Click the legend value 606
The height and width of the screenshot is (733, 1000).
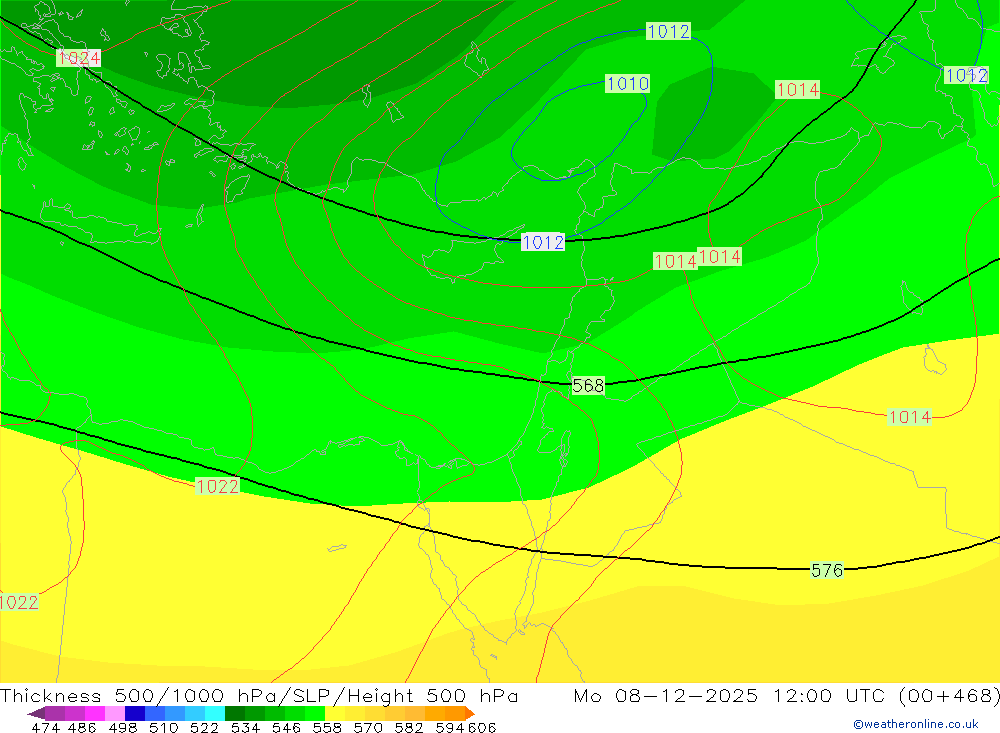(482, 727)
